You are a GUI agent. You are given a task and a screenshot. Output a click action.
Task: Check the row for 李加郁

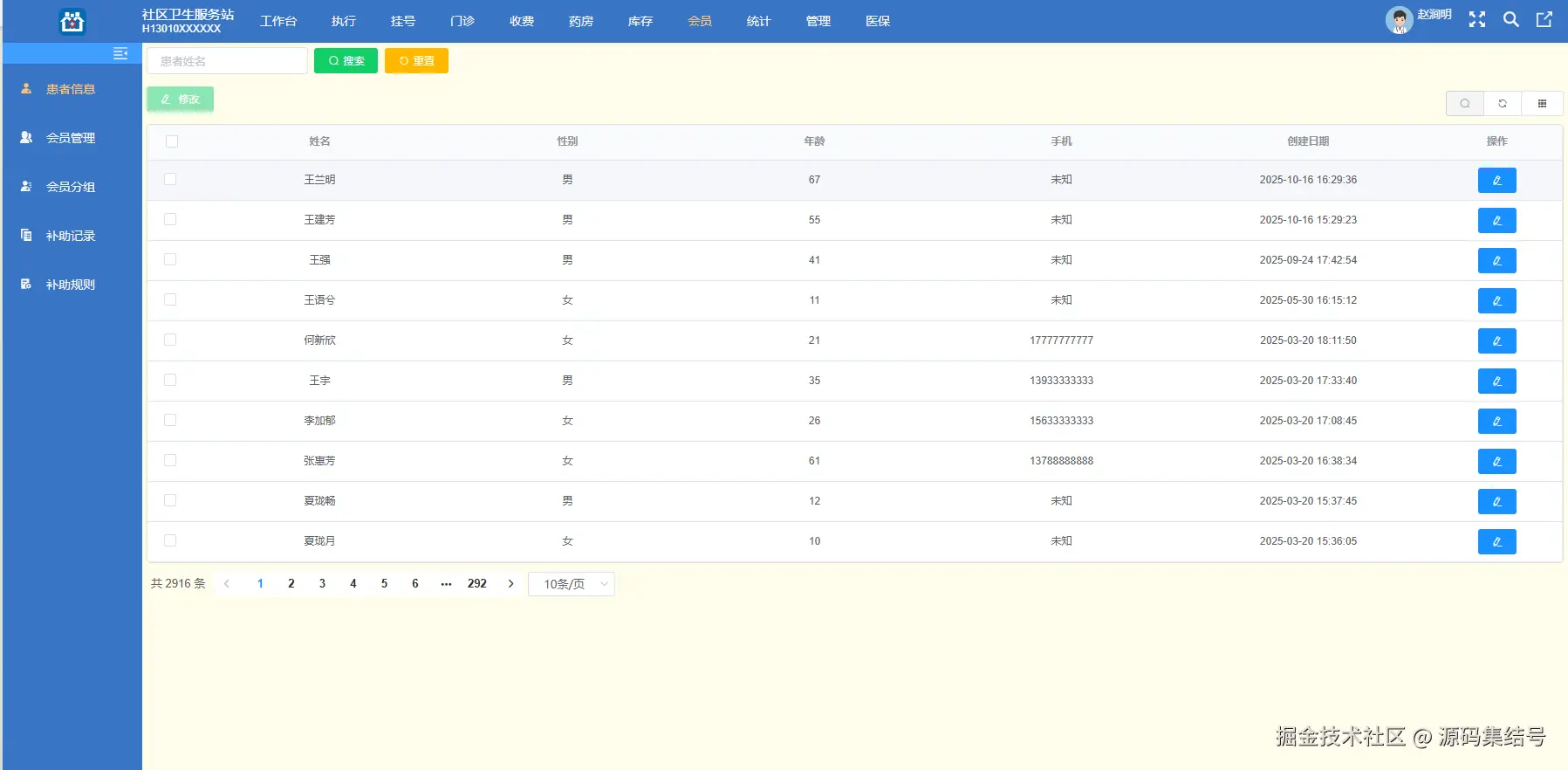(x=170, y=420)
